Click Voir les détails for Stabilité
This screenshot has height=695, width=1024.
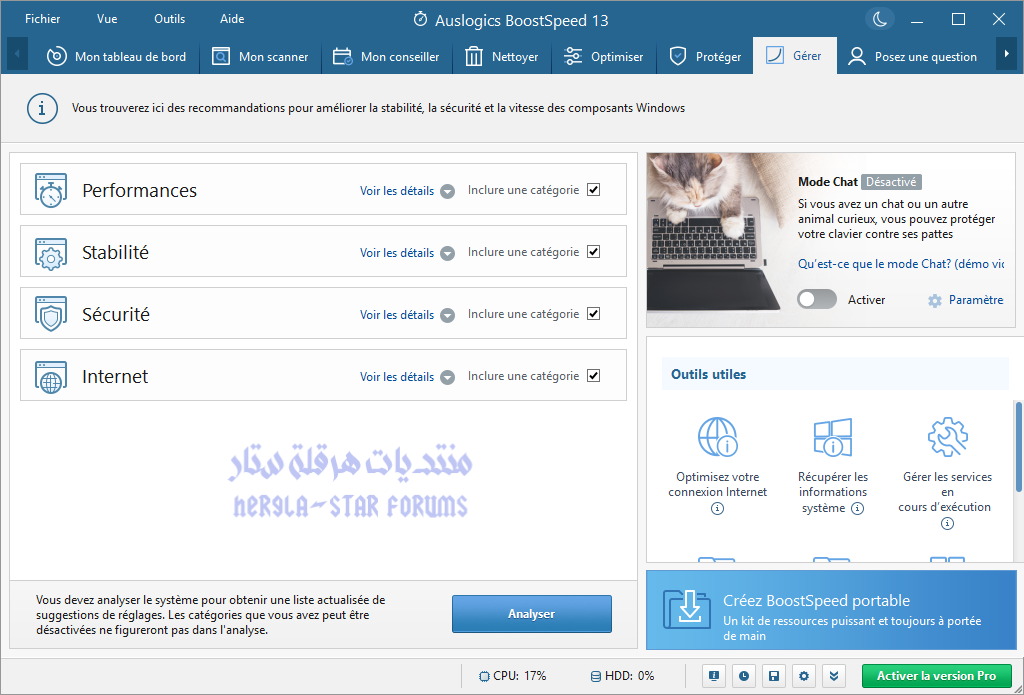click(x=397, y=253)
